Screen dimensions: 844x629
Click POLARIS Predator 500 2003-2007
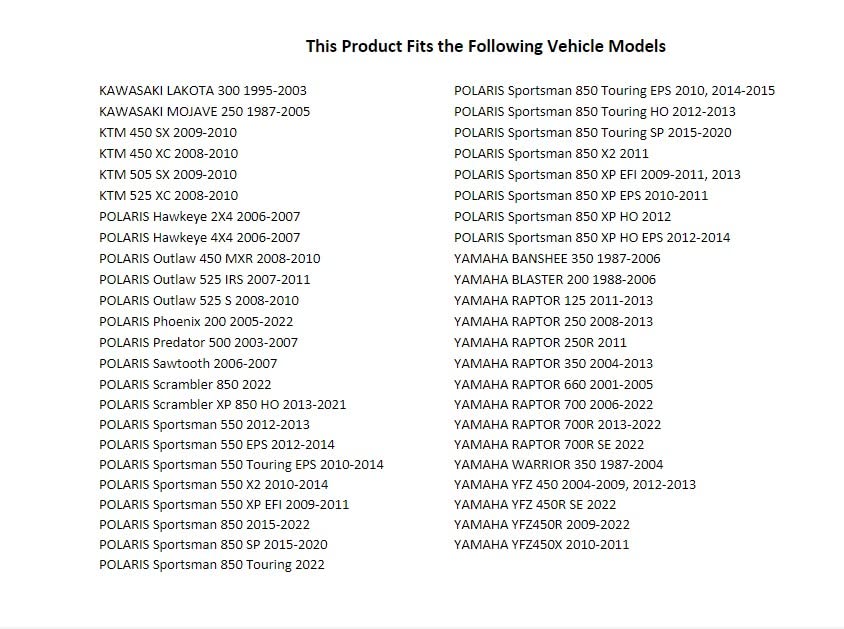click(198, 342)
